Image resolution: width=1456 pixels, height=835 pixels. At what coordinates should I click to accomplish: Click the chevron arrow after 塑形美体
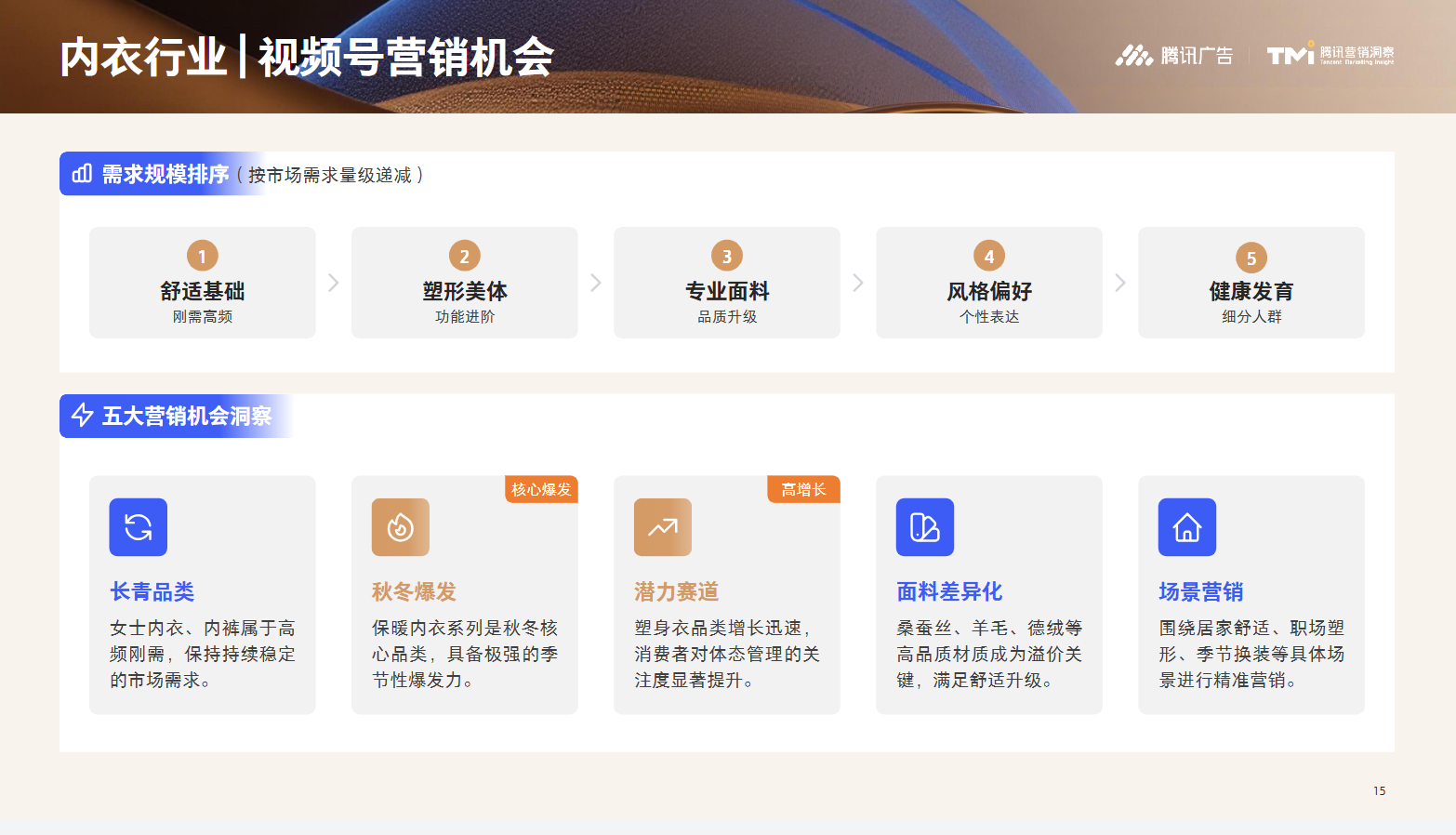596,283
